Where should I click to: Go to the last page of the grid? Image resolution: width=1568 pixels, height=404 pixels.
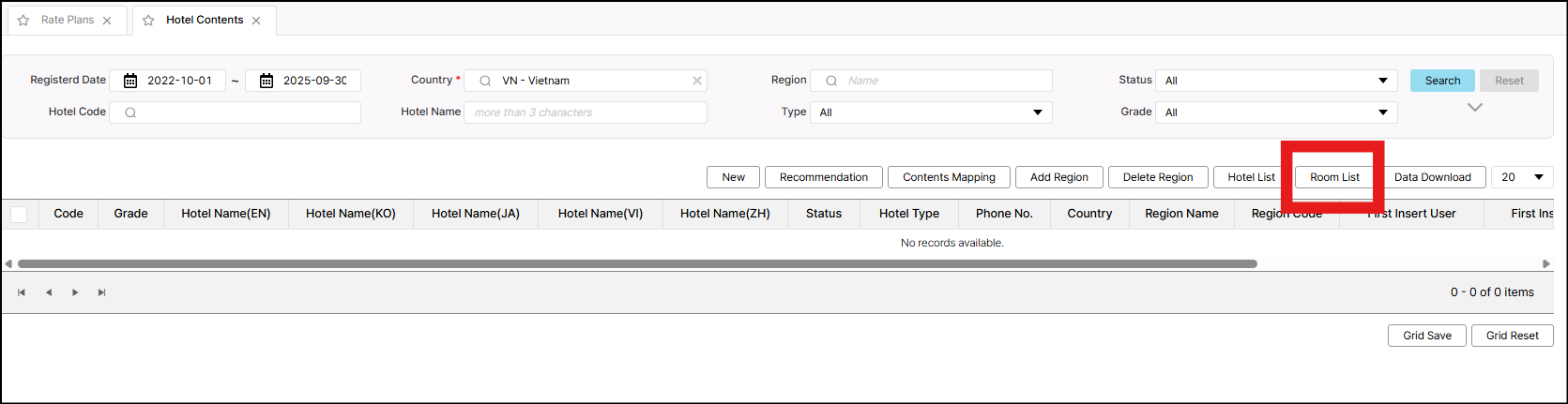101,292
